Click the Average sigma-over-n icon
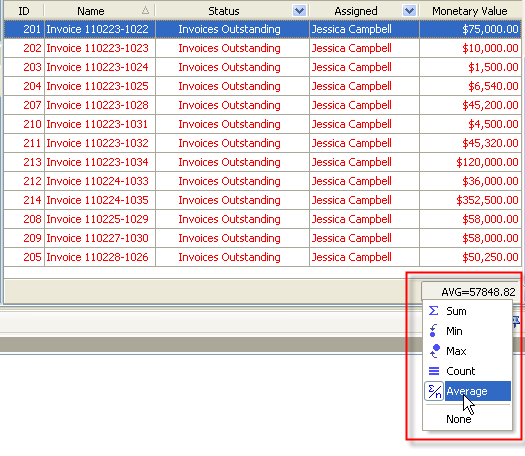The image size is (525, 456). 434,391
